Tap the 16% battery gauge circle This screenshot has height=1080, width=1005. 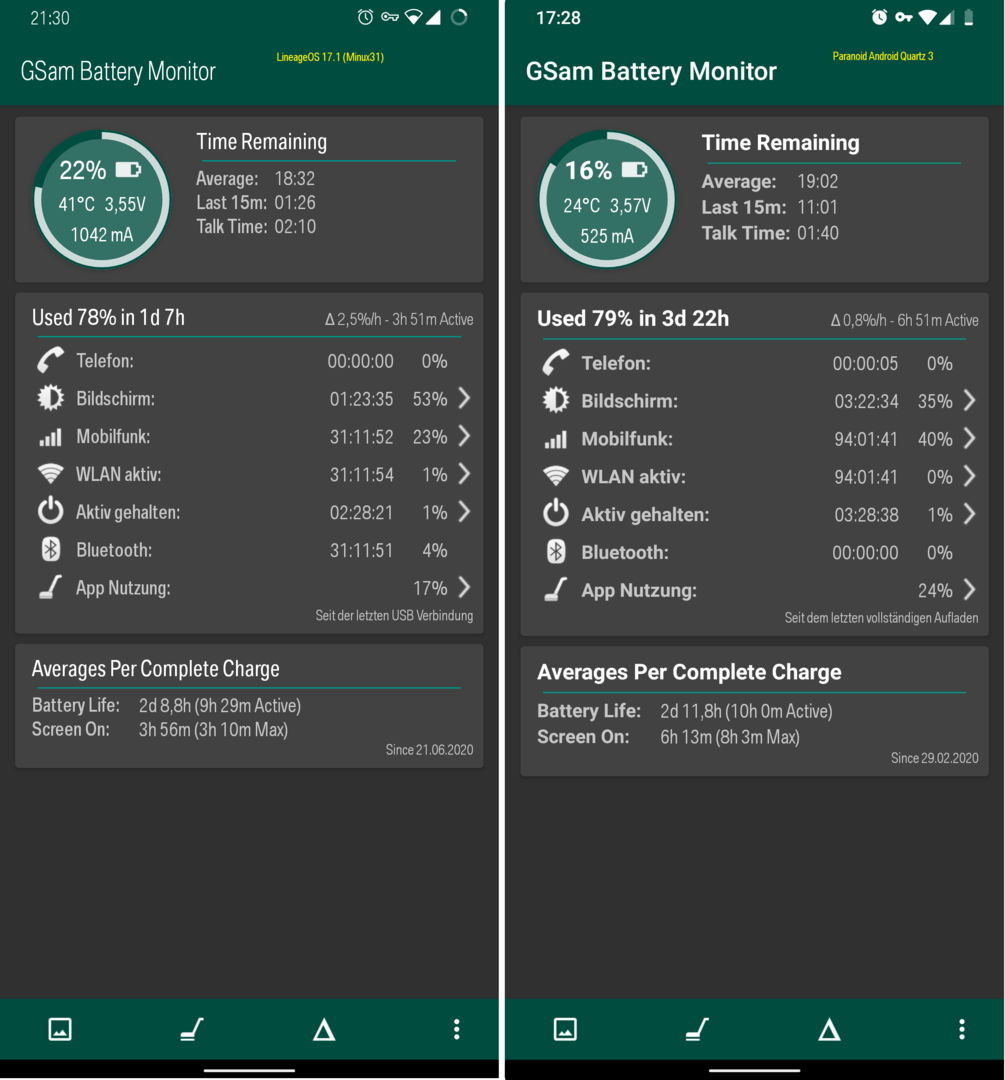coord(607,199)
